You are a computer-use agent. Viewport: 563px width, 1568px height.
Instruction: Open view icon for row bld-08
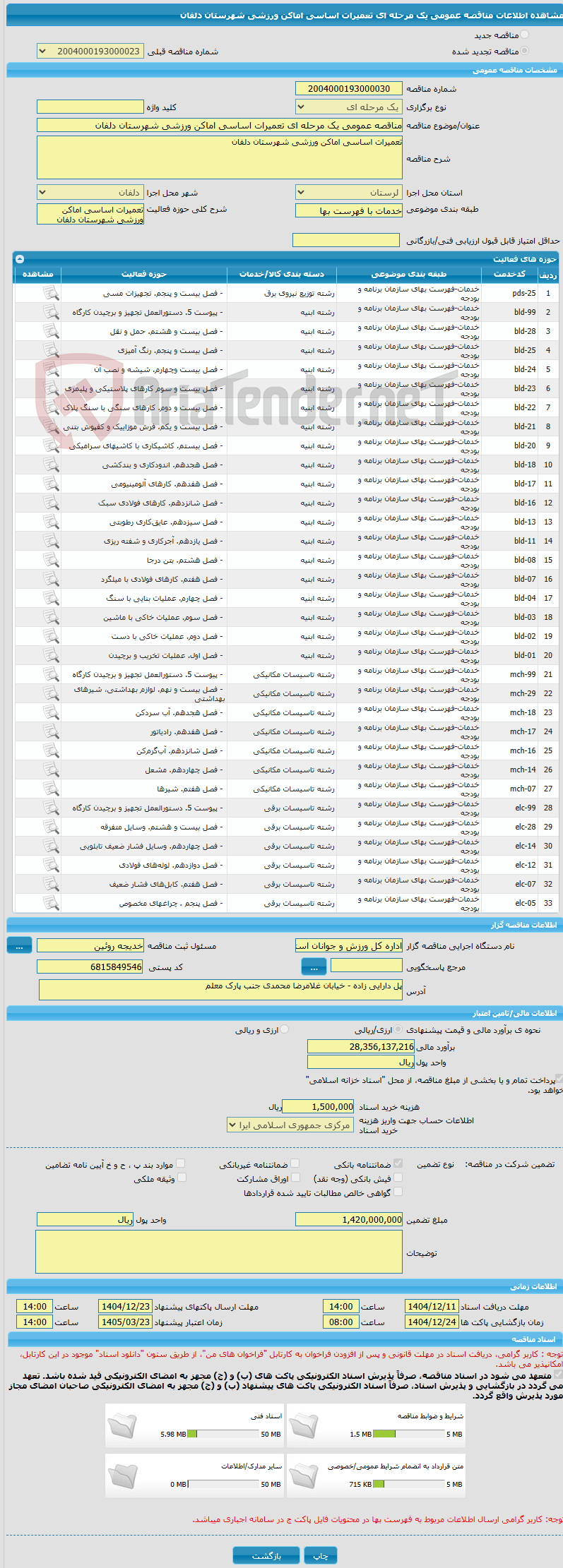(x=51, y=560)
